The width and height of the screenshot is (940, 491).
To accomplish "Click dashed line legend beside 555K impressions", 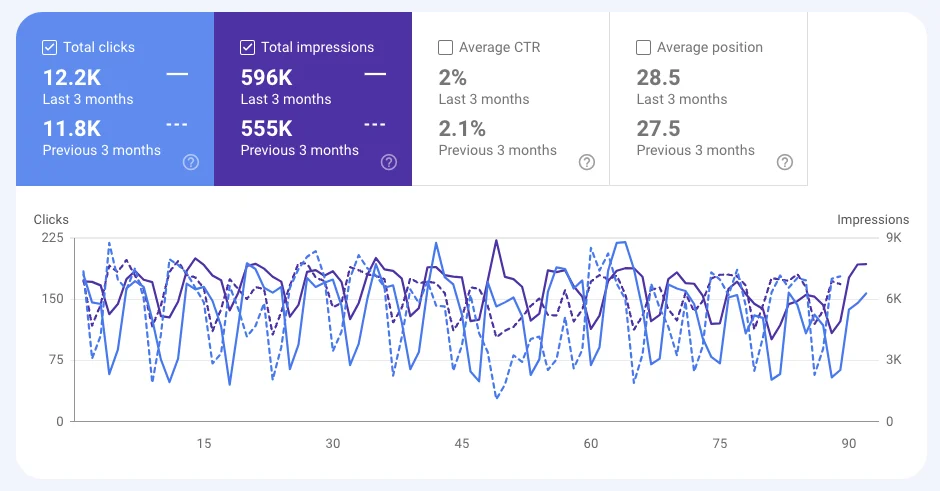I will (x=375, y=125).
